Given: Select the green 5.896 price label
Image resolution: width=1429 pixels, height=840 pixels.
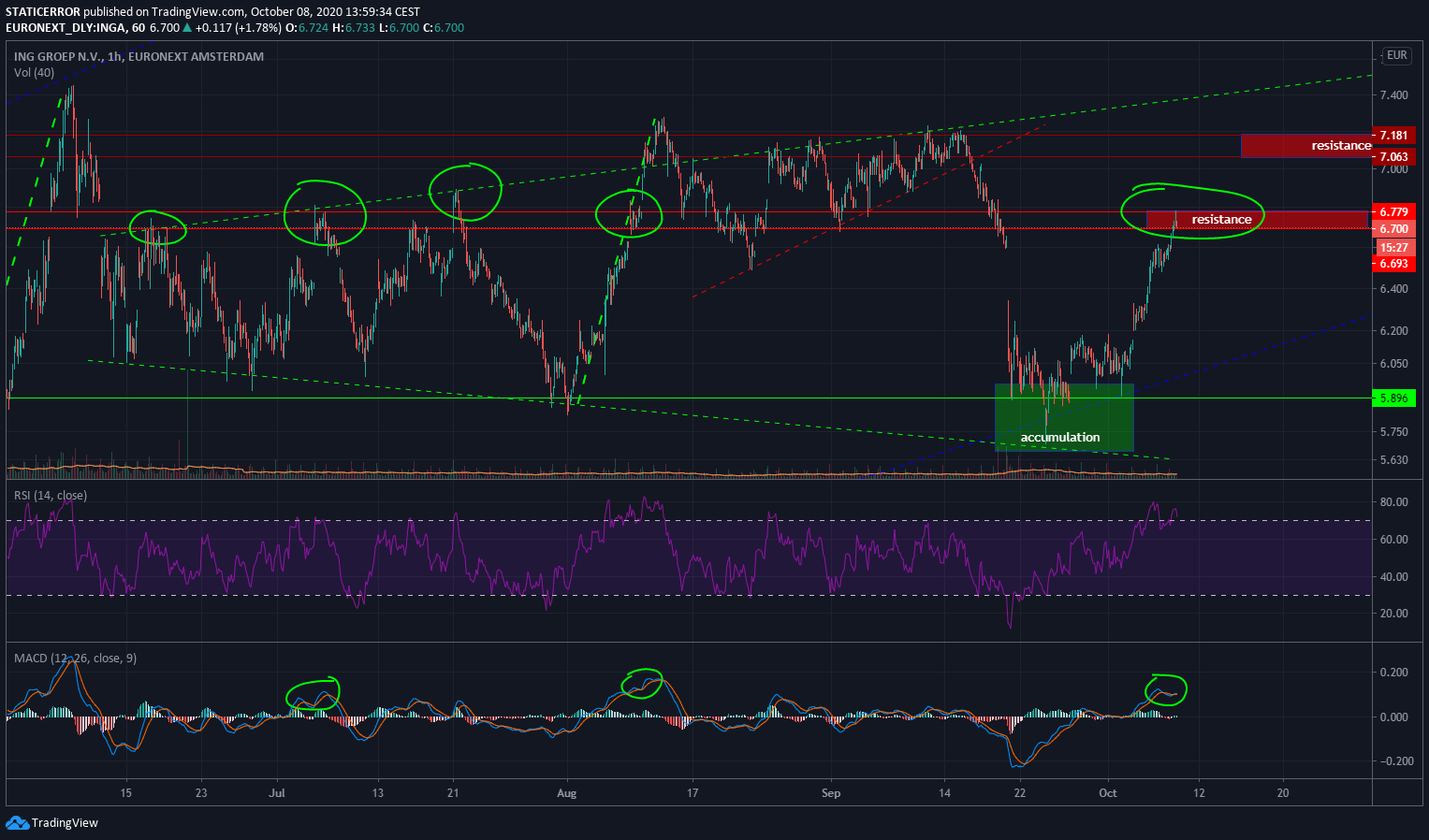Looking at the screenshot, I should 1394,398.
